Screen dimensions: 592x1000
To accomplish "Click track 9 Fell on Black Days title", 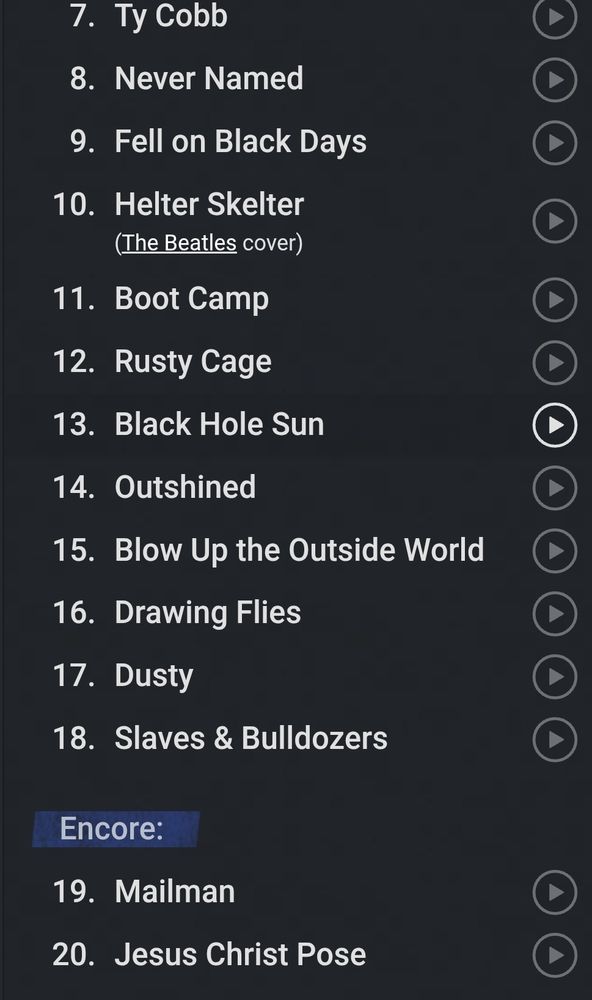I will click(x=240, y=142).
